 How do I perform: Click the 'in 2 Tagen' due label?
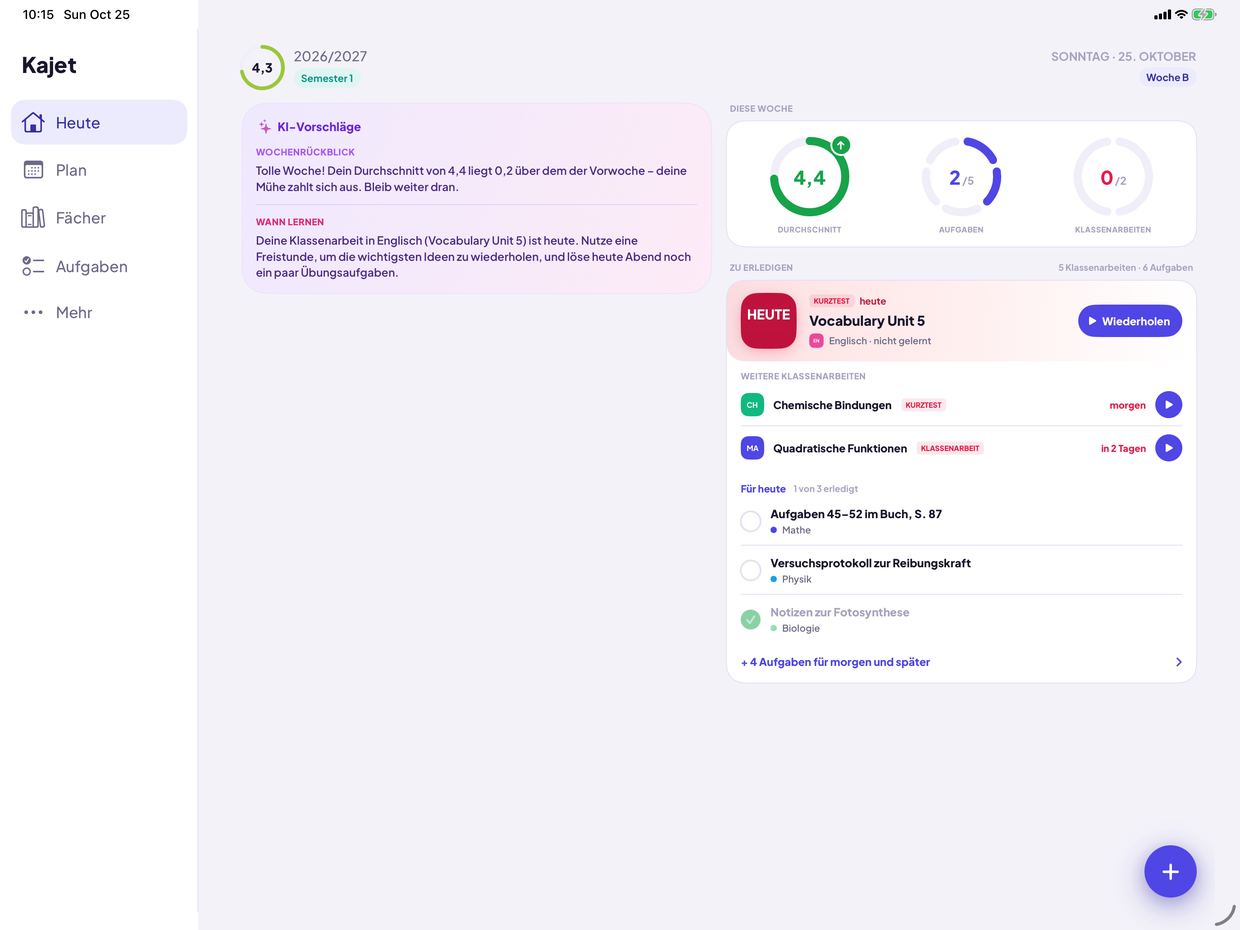1123,448
